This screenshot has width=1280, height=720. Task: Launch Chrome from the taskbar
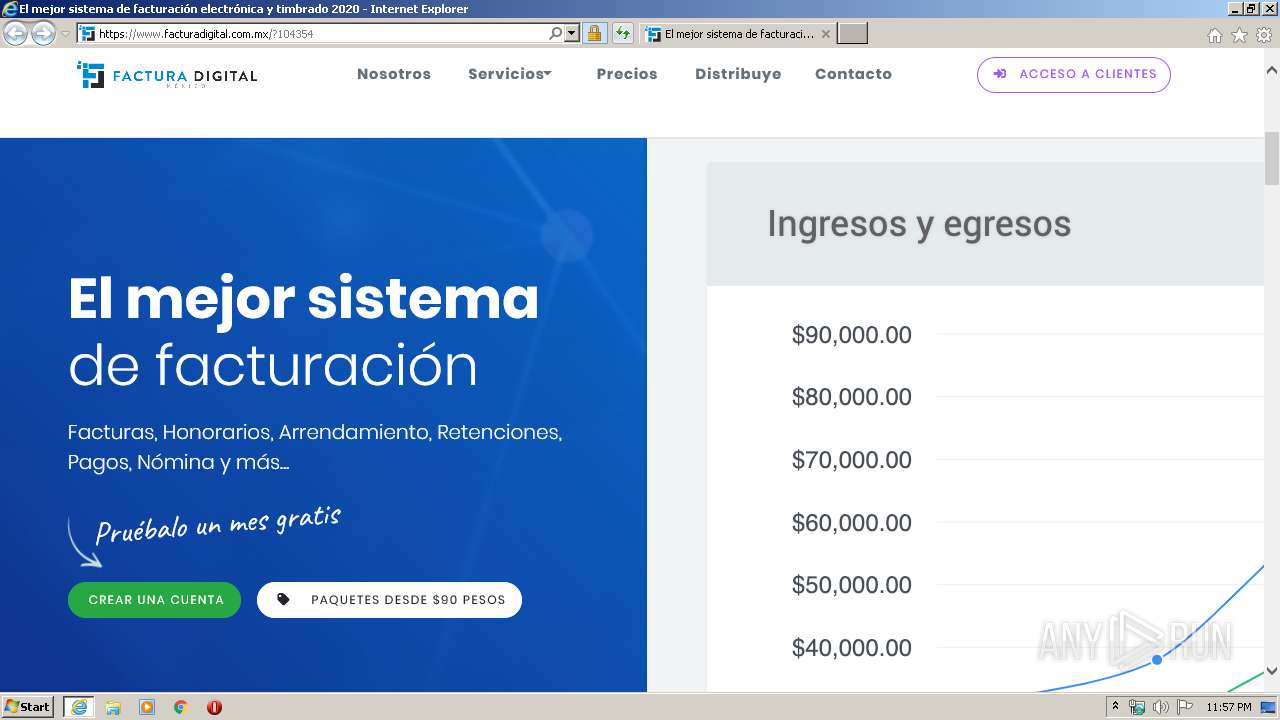[181, 707]
